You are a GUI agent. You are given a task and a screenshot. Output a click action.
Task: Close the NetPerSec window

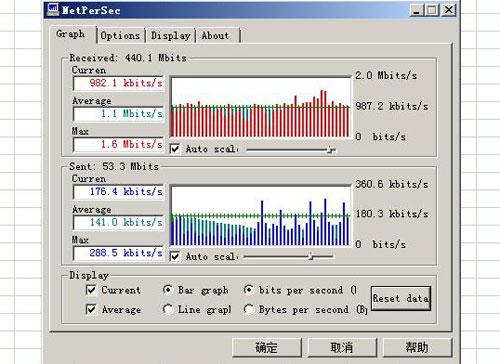pyautogui.click(x=449, y=10)
